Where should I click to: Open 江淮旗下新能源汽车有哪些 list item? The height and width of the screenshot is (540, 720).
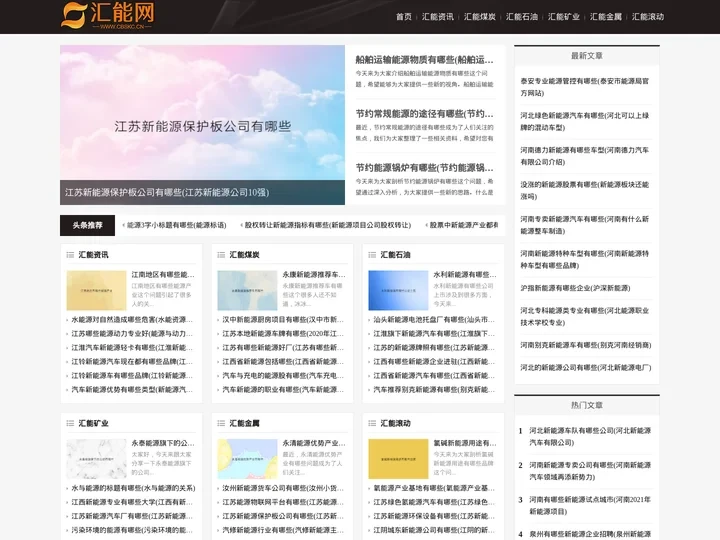[x=434, y=334]
